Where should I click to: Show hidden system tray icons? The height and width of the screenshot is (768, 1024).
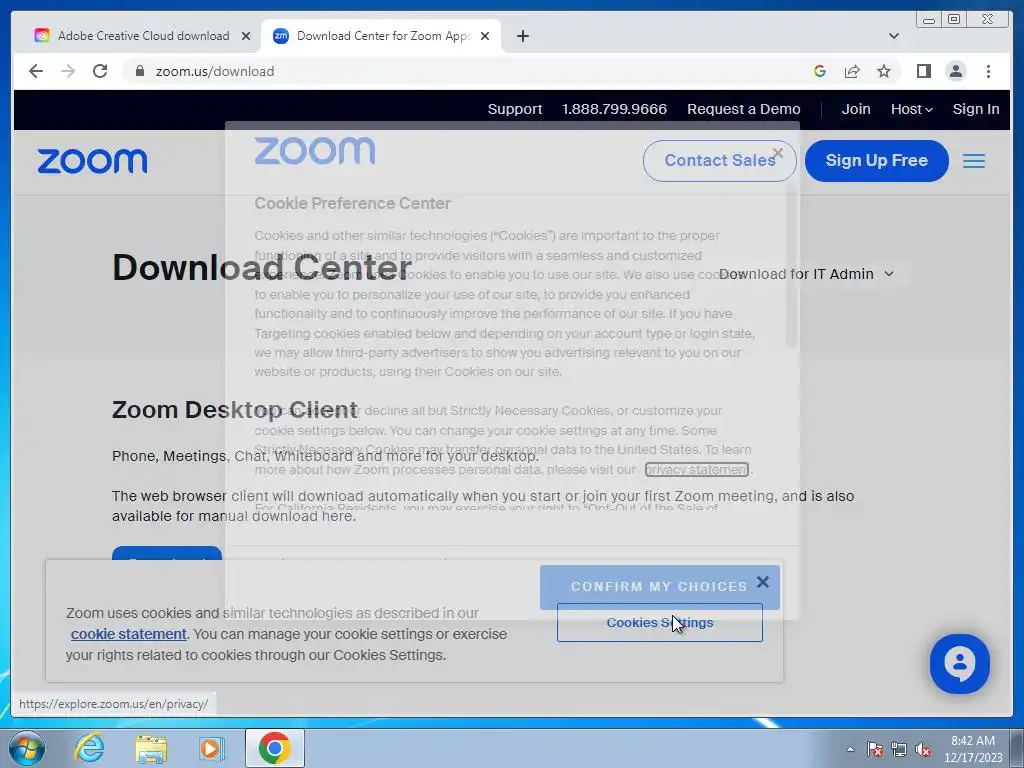[x=850, y=749]
